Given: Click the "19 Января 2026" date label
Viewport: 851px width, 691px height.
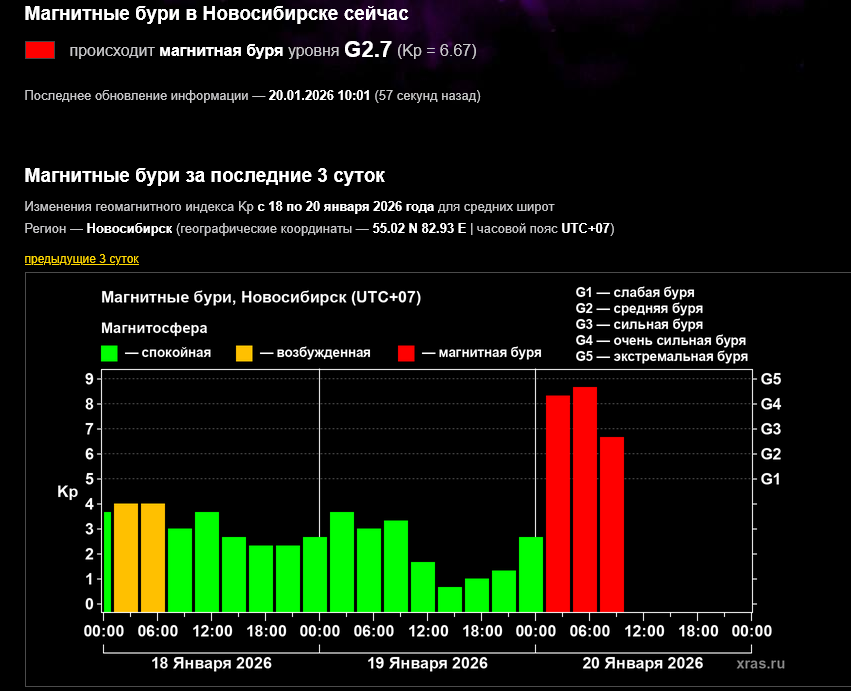Looking at the screenshot, I should click(x=427, y=663).
